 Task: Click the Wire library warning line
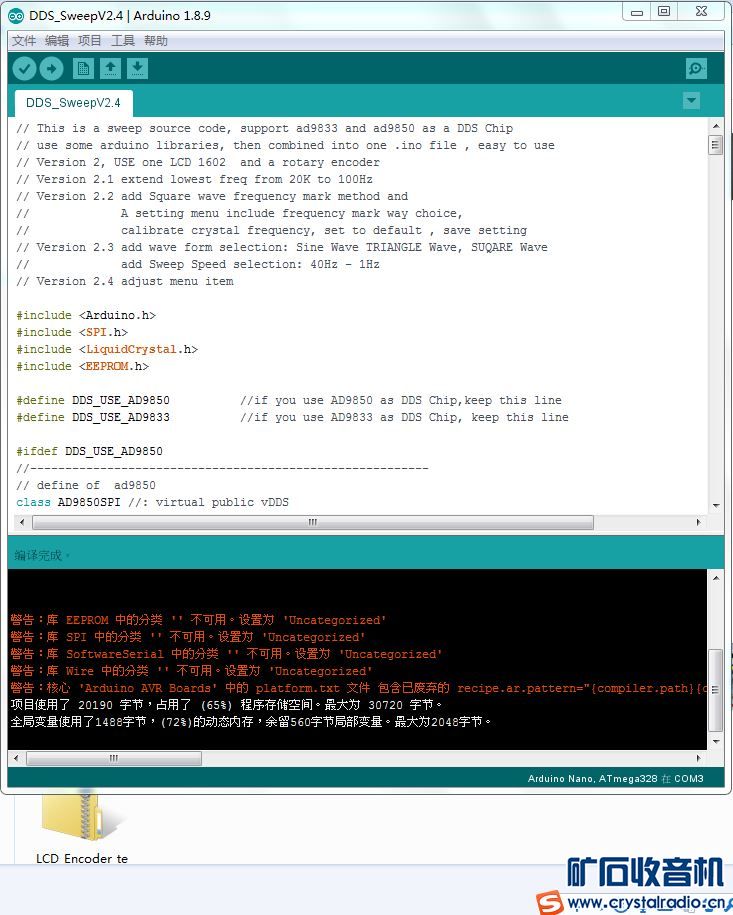click(x=191, y=670)
